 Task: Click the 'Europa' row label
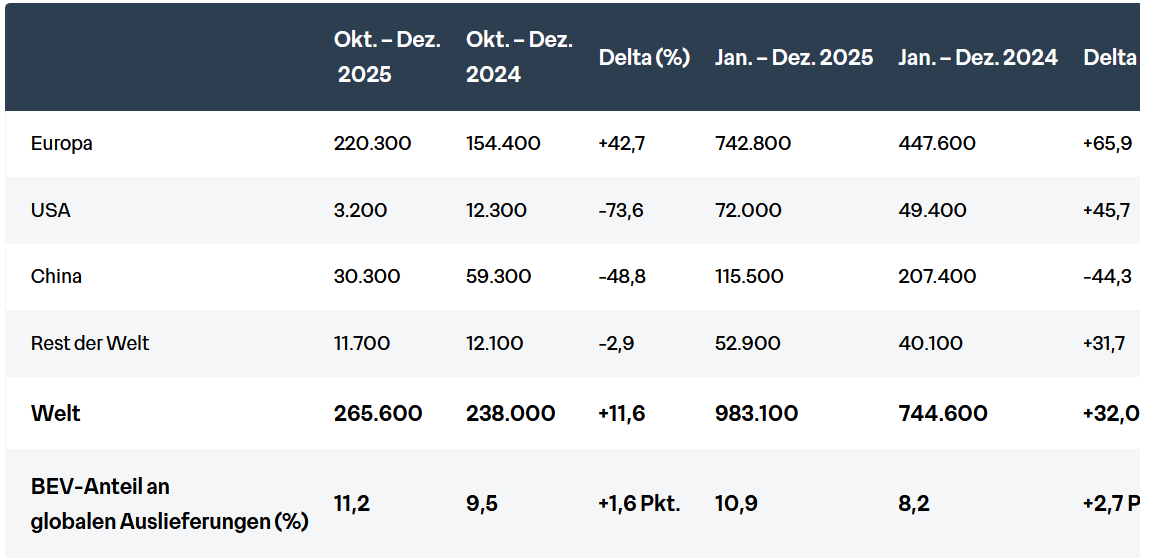pos(62,143)
